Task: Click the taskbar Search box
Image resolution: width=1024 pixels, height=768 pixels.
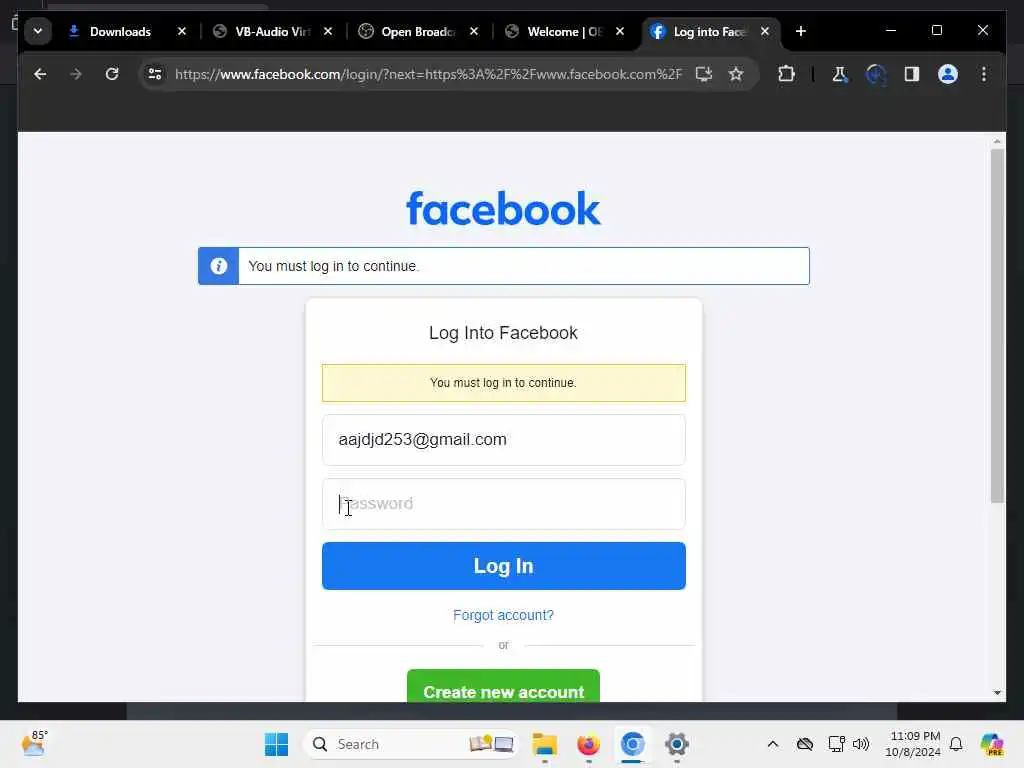Action: click(411, 744)
